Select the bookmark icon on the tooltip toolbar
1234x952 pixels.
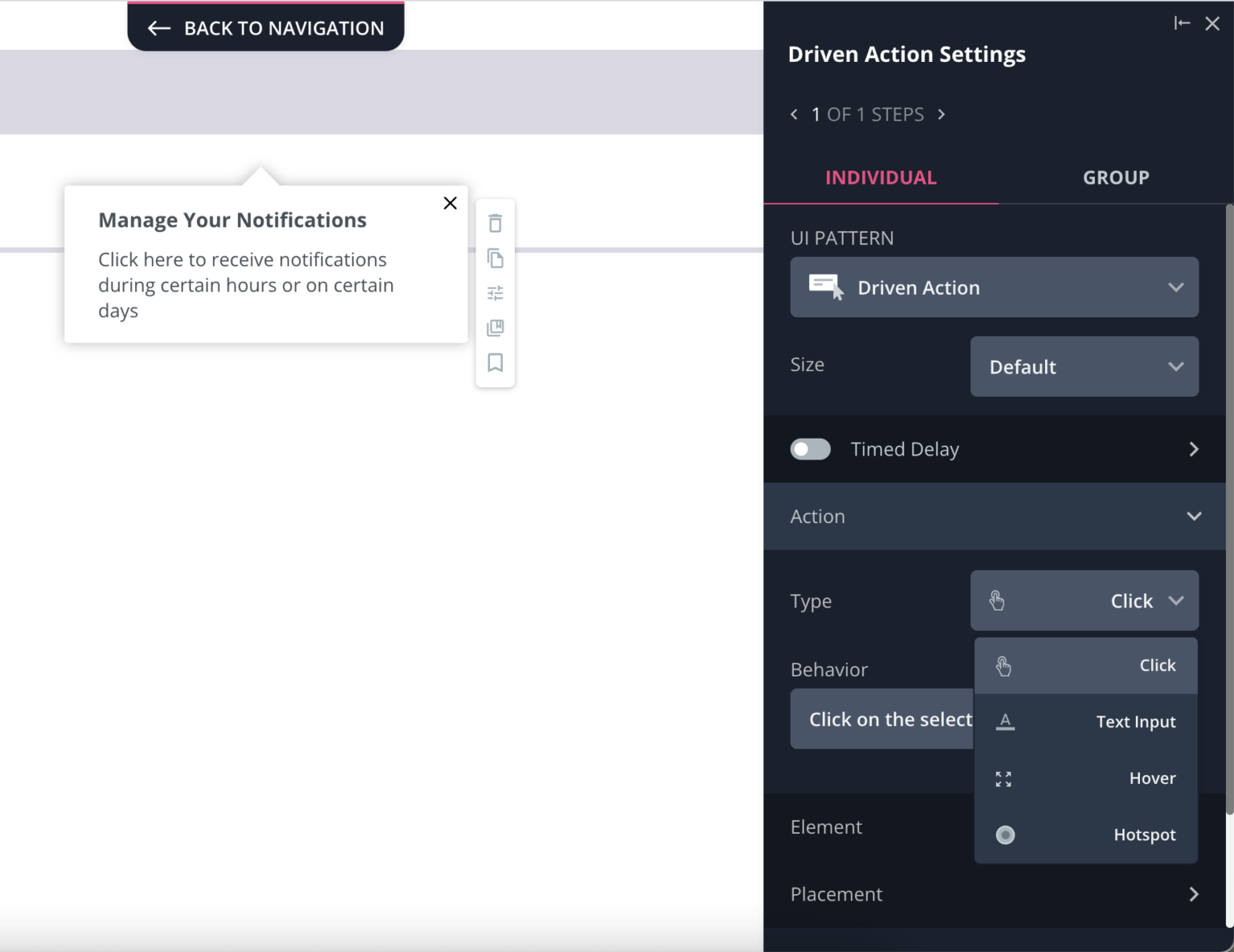click(495, 363)
